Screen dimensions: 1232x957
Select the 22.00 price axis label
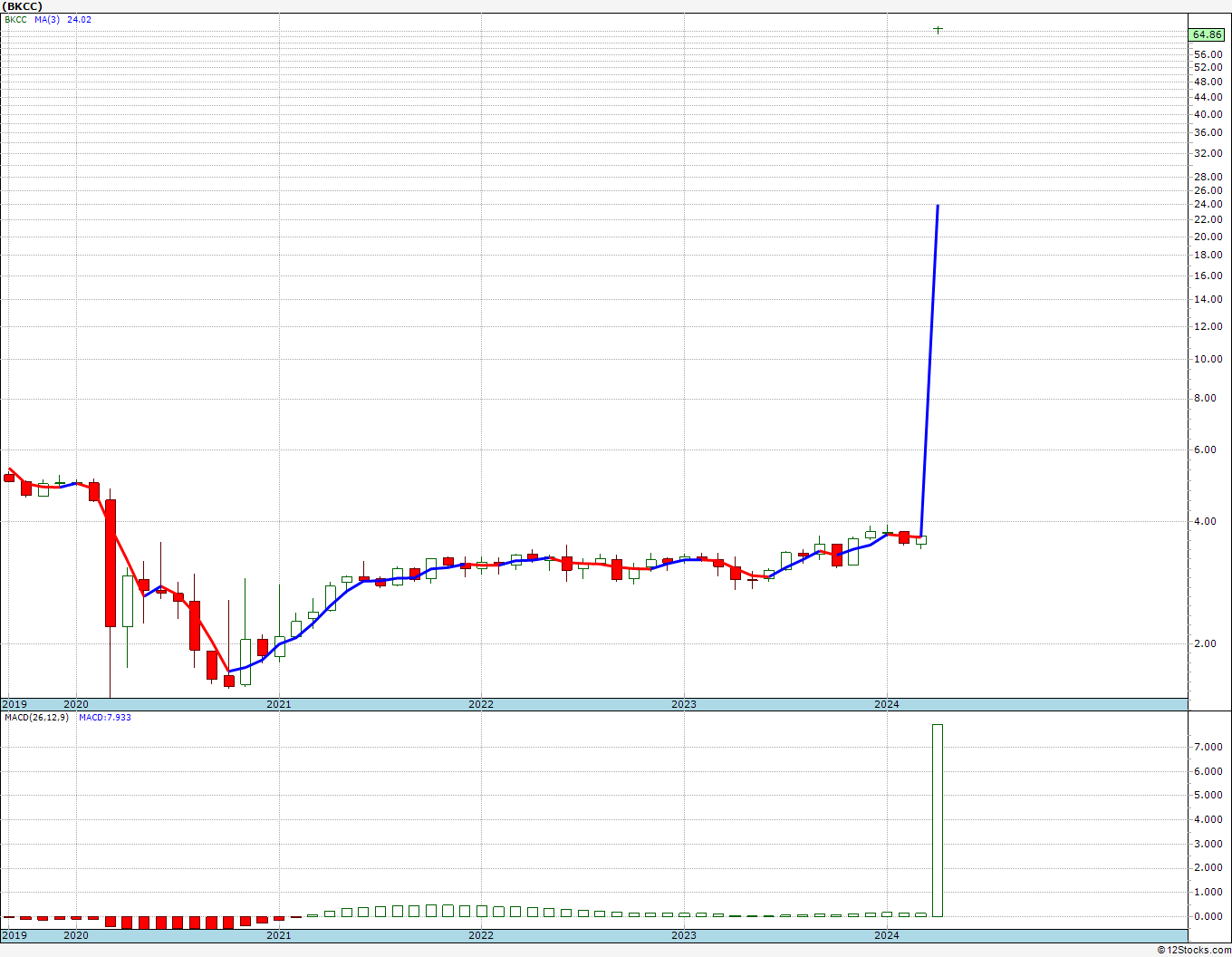click(x=1208, y=220)
